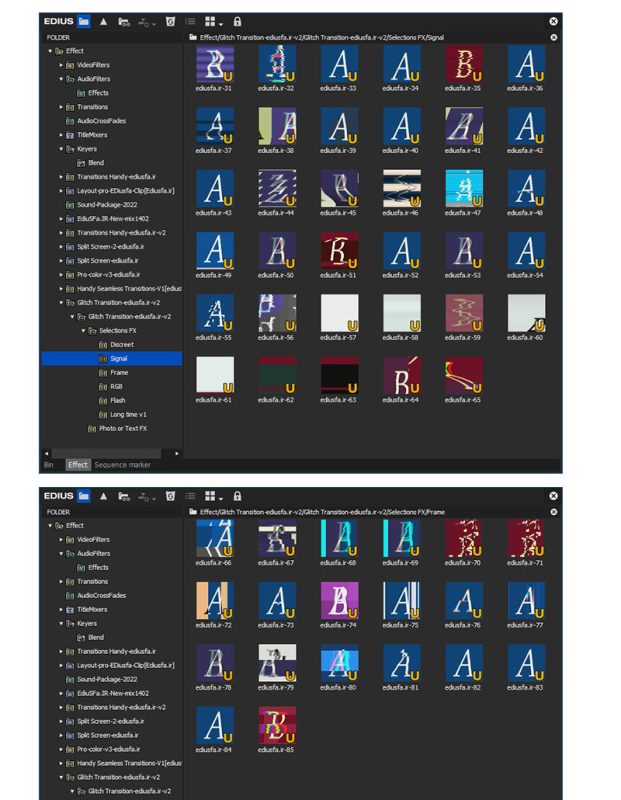Screen dimensions: 621x800
Task: Select effect eduisfa.ir-44 thumbnail
Action: point(277,189)
